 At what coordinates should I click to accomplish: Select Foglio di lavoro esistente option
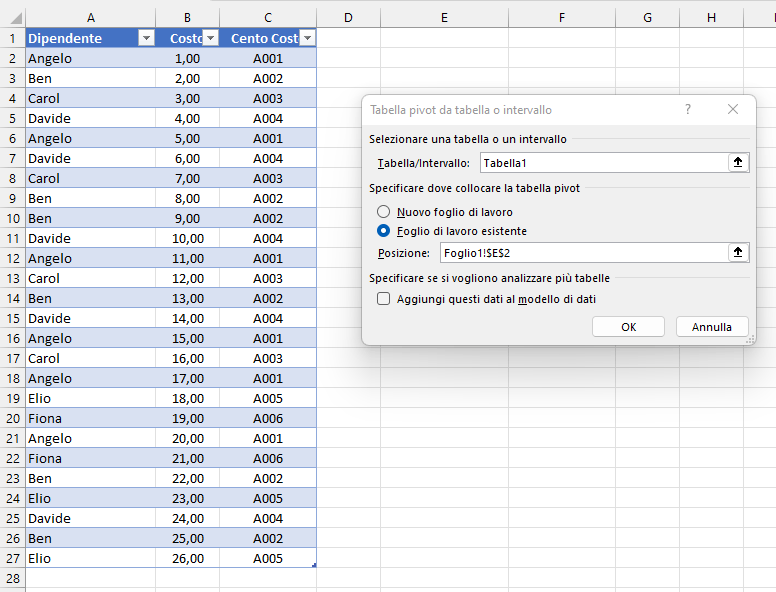coord(384,231)
